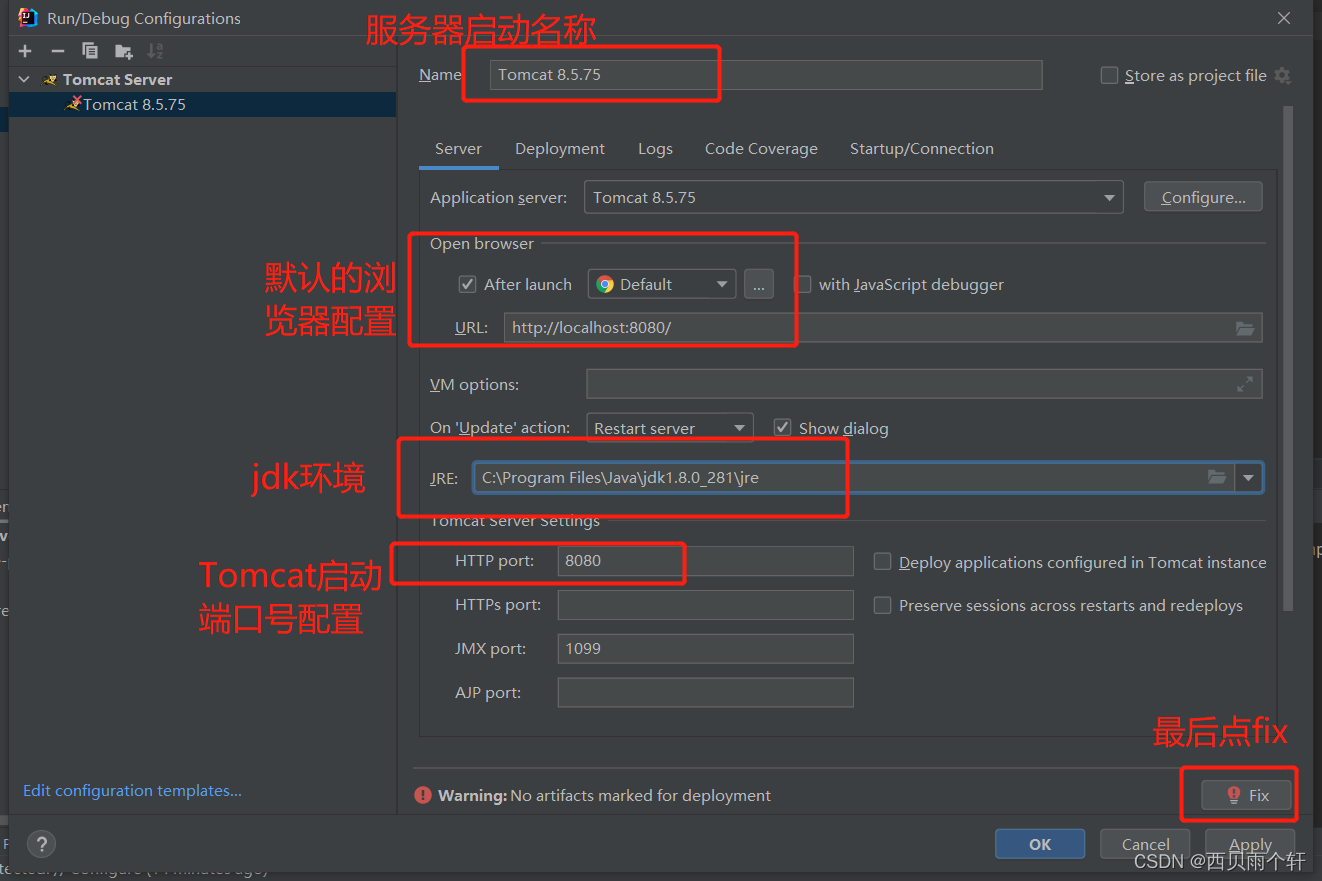Viewport: 1322px width, 881px height.
Task: Click the IntelliJ dialog title icon
Action: pyautogui.click(x=28, y=18)
